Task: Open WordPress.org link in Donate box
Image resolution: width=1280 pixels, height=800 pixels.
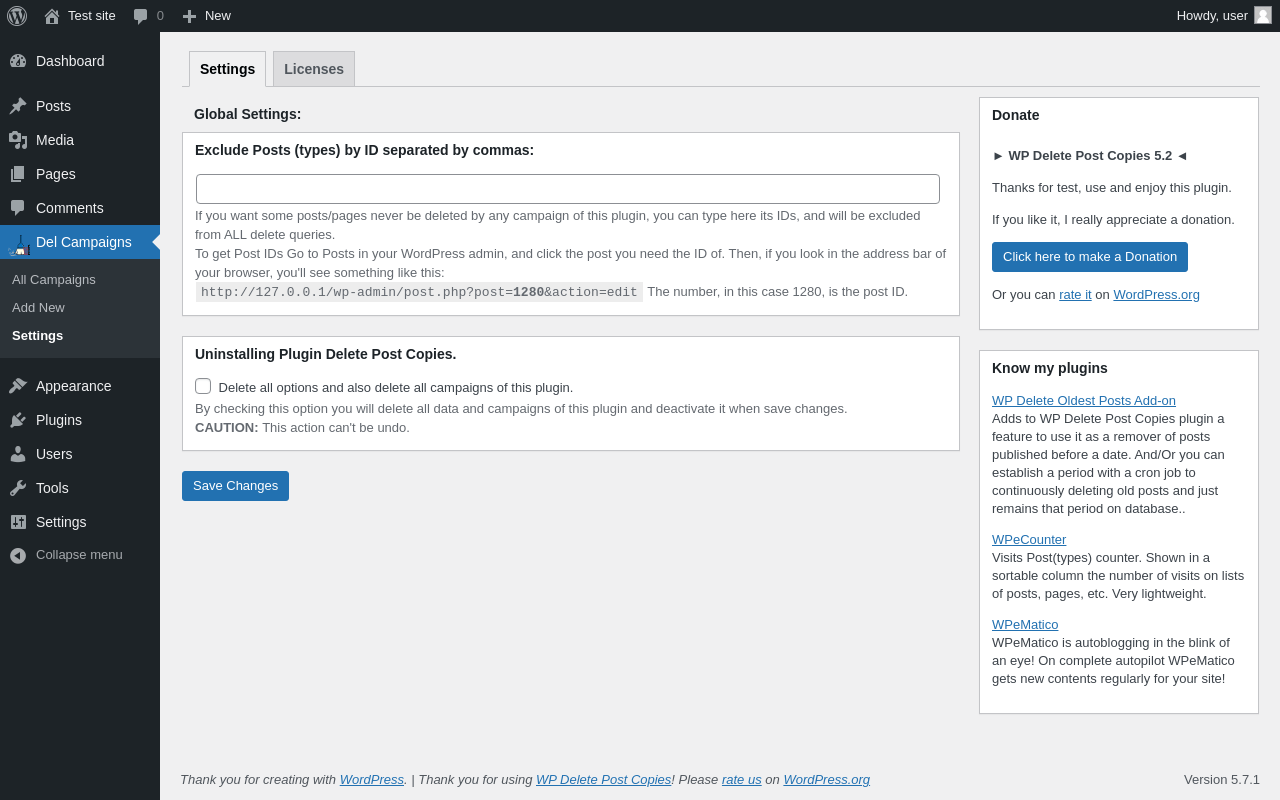Action: [1156, 295]
